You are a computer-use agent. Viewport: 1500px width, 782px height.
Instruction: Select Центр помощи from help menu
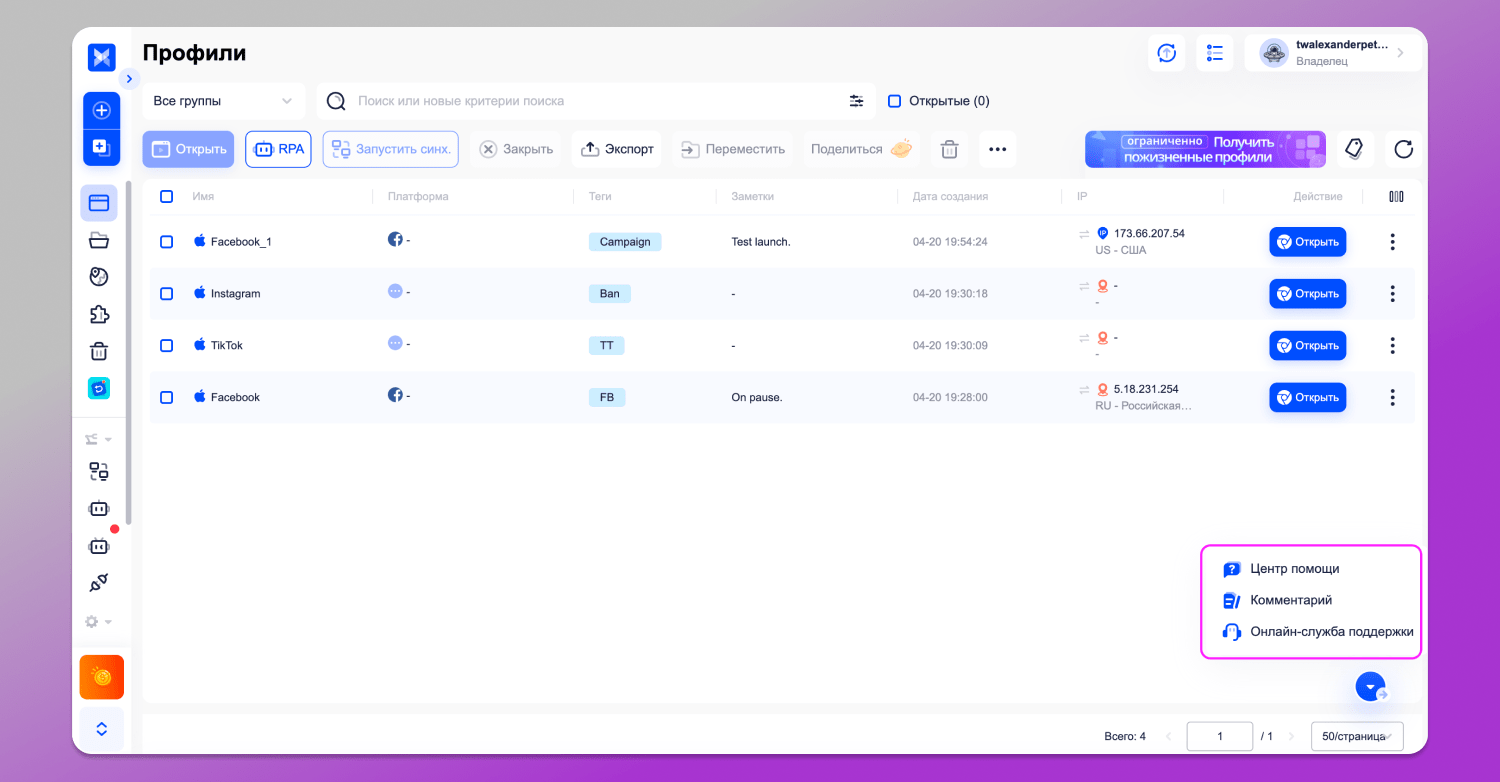(x=1294, y=569)
